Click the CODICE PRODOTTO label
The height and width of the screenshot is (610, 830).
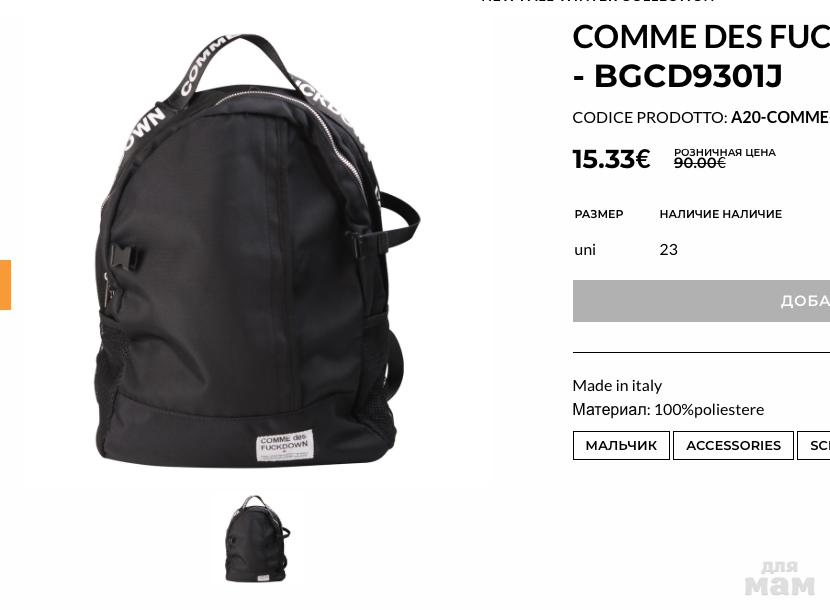pos(650,118)
